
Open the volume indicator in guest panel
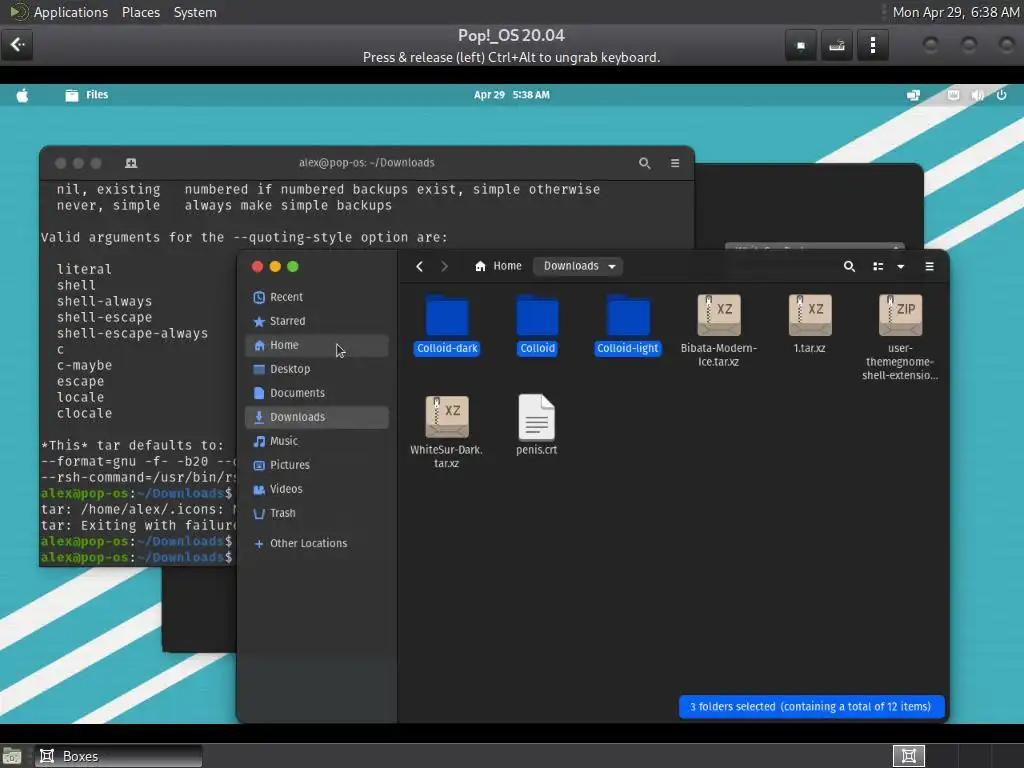point(978,95)
